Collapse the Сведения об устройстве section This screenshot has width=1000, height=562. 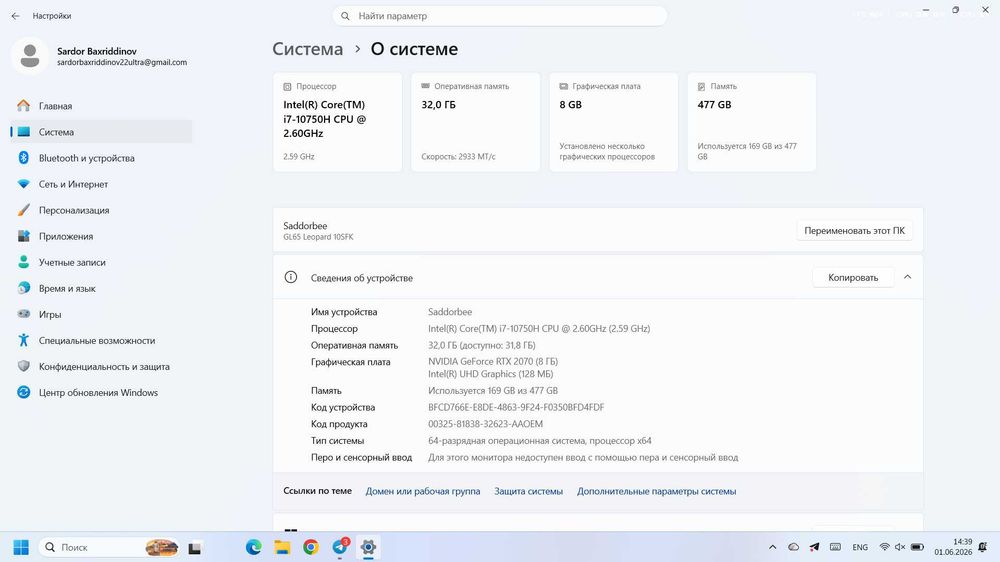click(908, 277)
